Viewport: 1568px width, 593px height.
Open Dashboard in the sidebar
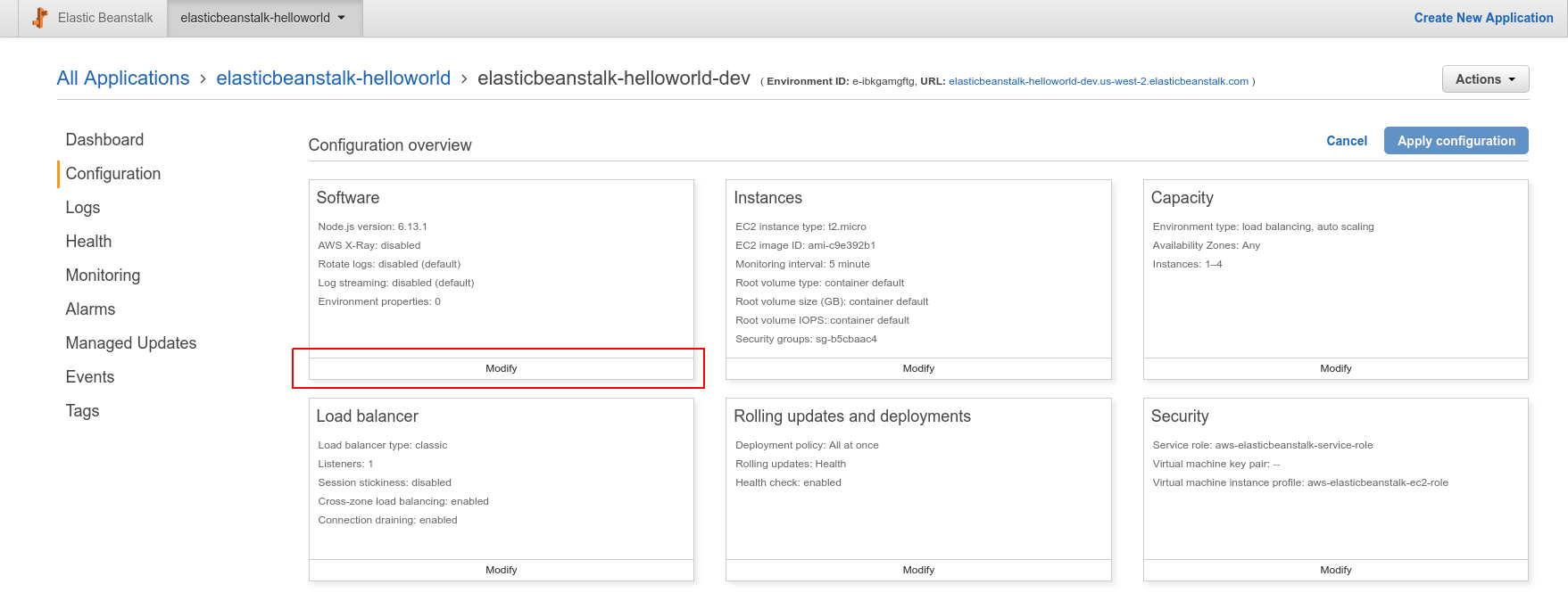pyautogui.click(x=104, y=140)
